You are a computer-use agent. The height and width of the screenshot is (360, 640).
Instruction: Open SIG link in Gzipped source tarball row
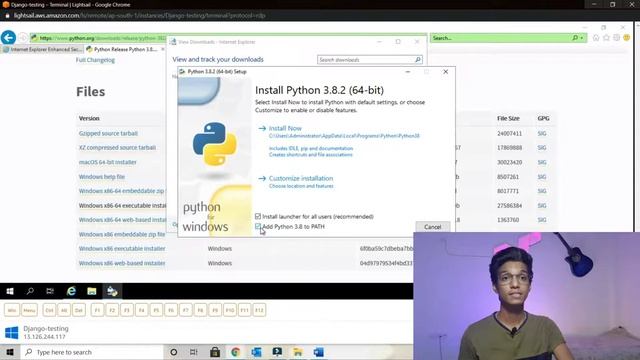(x=542, y=133)
